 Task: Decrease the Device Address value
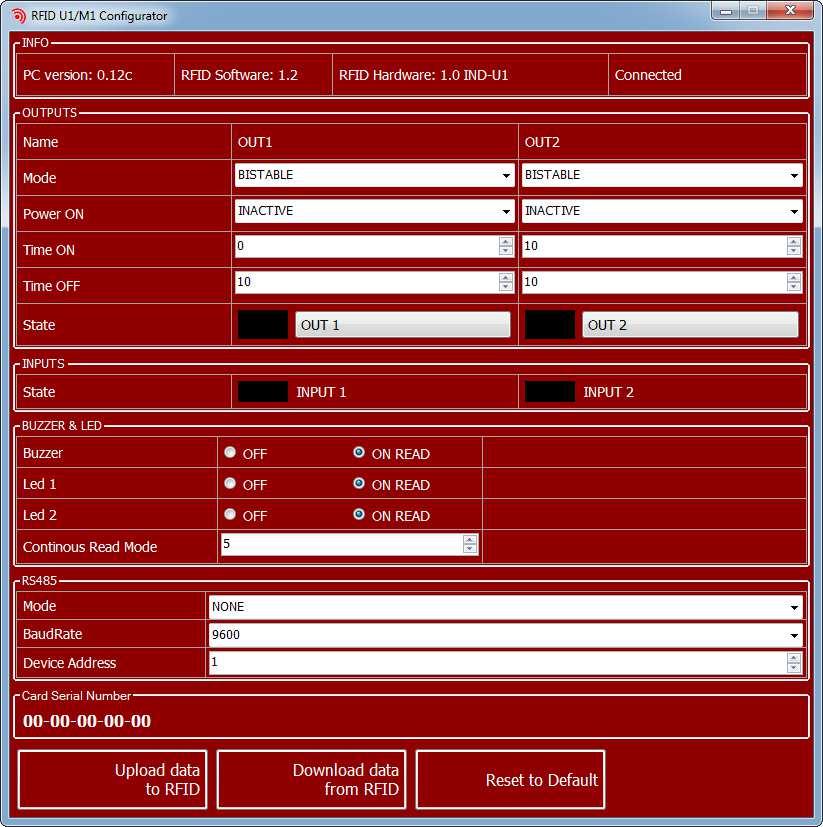click(793, 667)
